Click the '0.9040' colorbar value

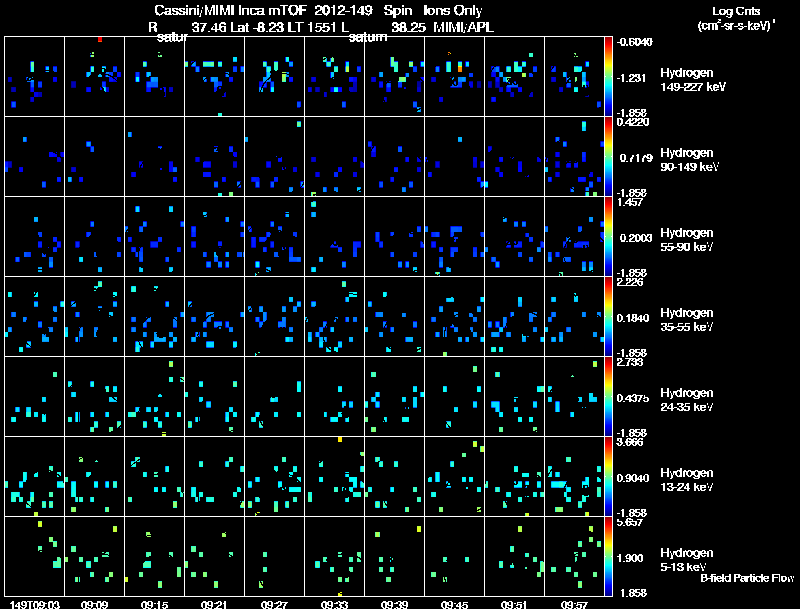click(633, 478)
